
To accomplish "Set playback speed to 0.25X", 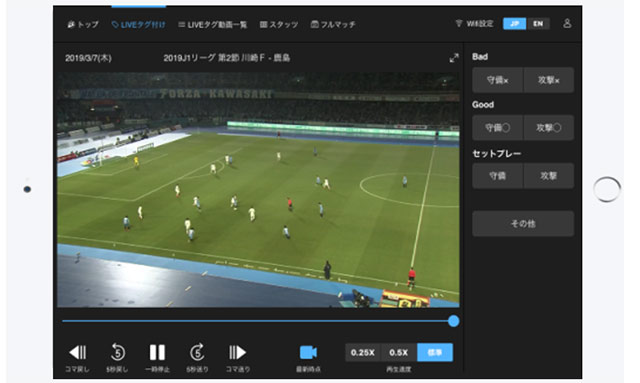I will pos(363,352).
